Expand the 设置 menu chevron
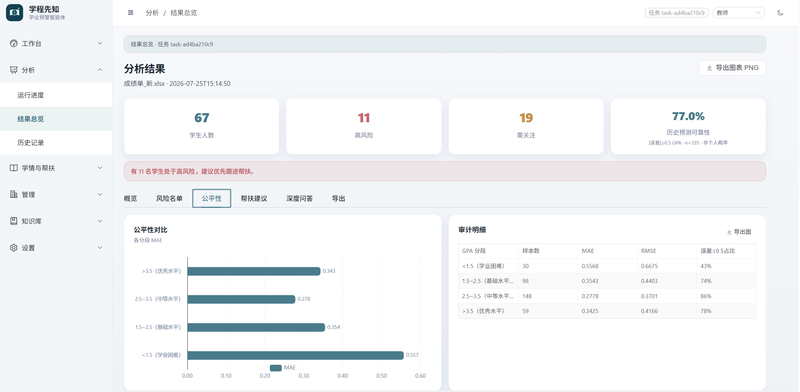 point(100,248)
